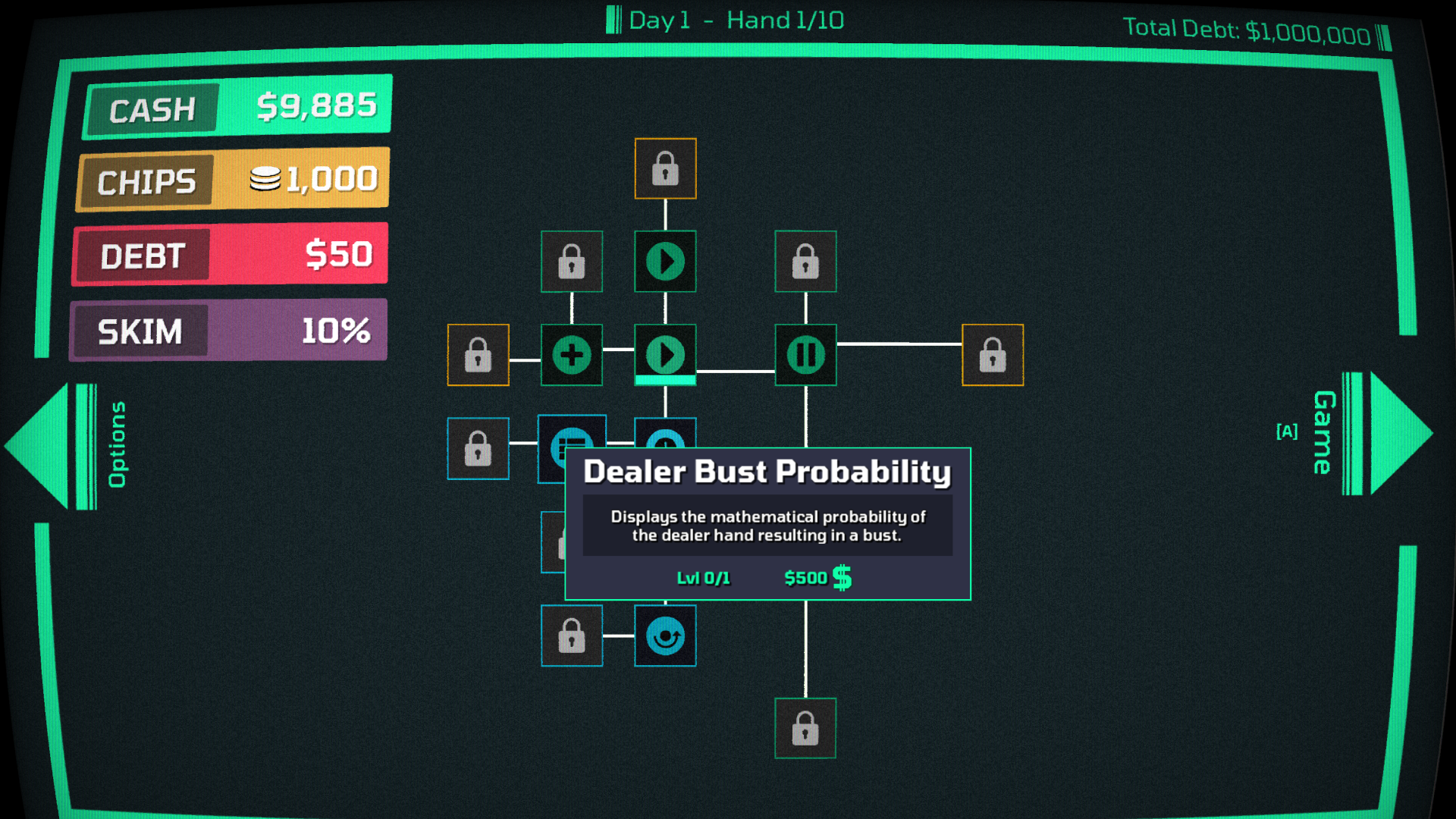Click the play-arrow node with teal underline
The image size is (1456, 819).
pos(665,355)
